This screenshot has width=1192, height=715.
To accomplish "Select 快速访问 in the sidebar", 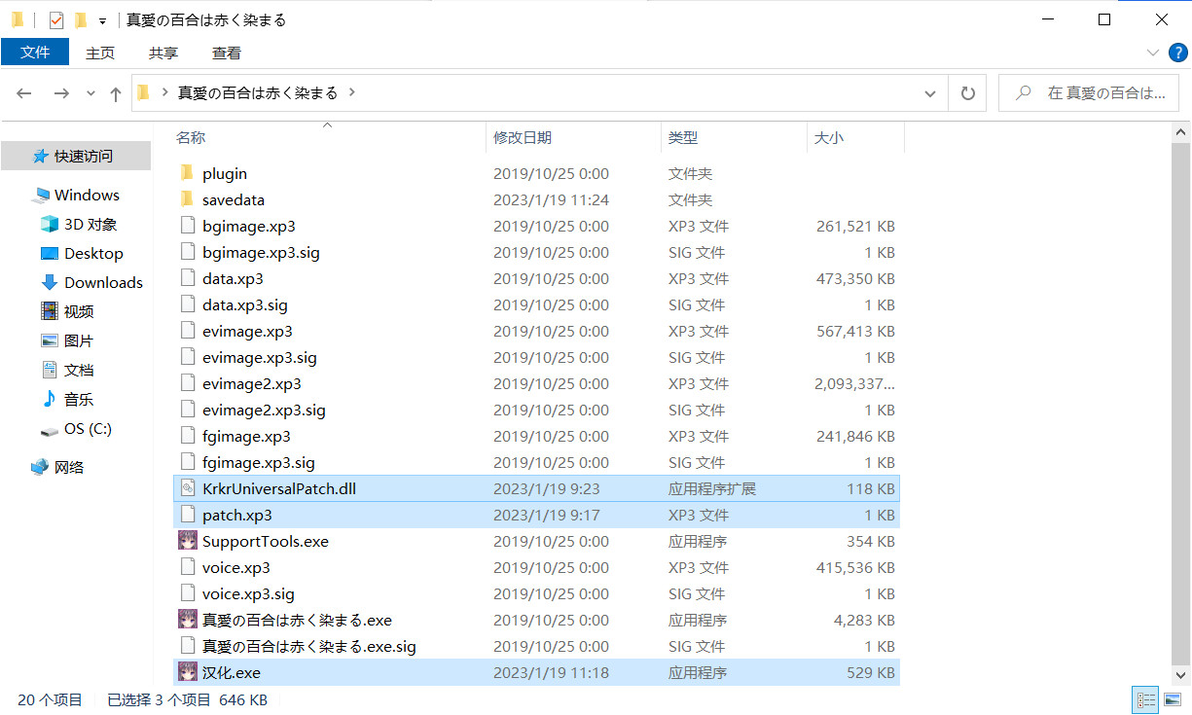I will tap(74, 157).
